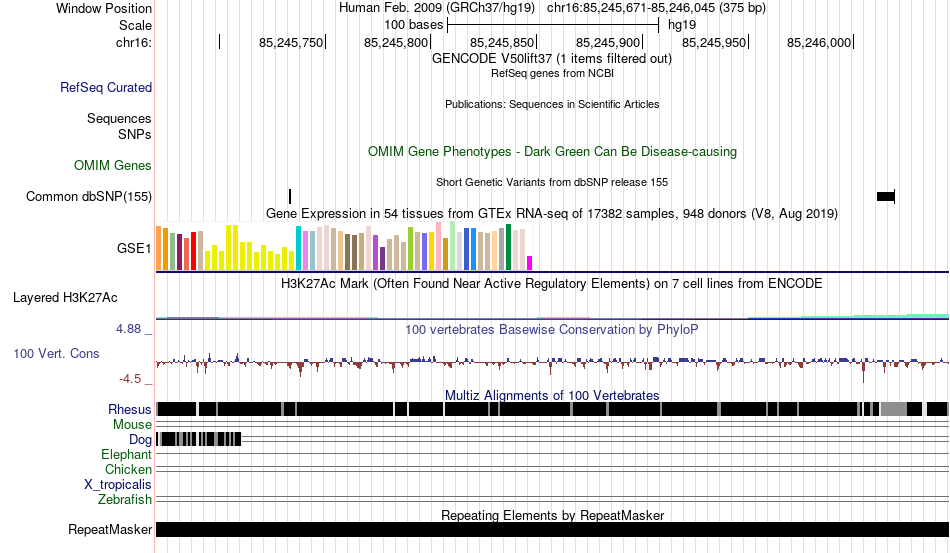The width and height of the screenshot is (950, 553).
Task: Click the OMIM Gene Phenotypes track title
Action: (552, 151)
